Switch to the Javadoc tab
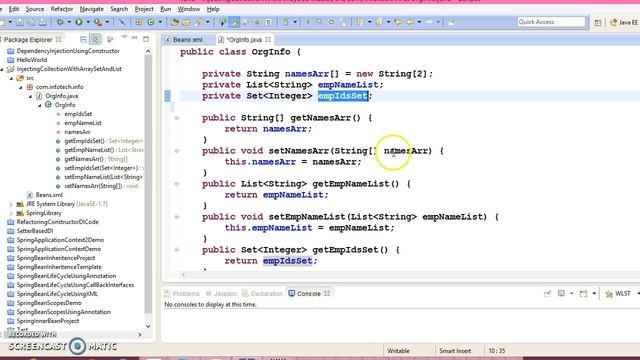This screenshot has height=360, width=640. coord(221,293)
